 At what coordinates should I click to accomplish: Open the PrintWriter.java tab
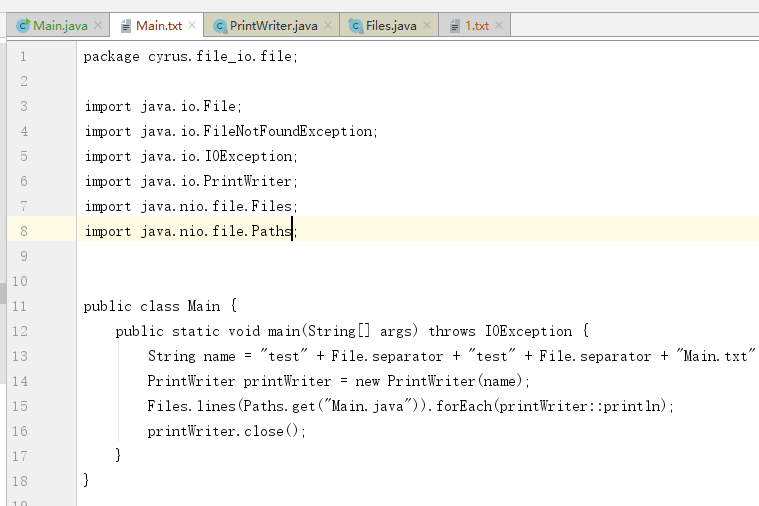pos(273,26)
